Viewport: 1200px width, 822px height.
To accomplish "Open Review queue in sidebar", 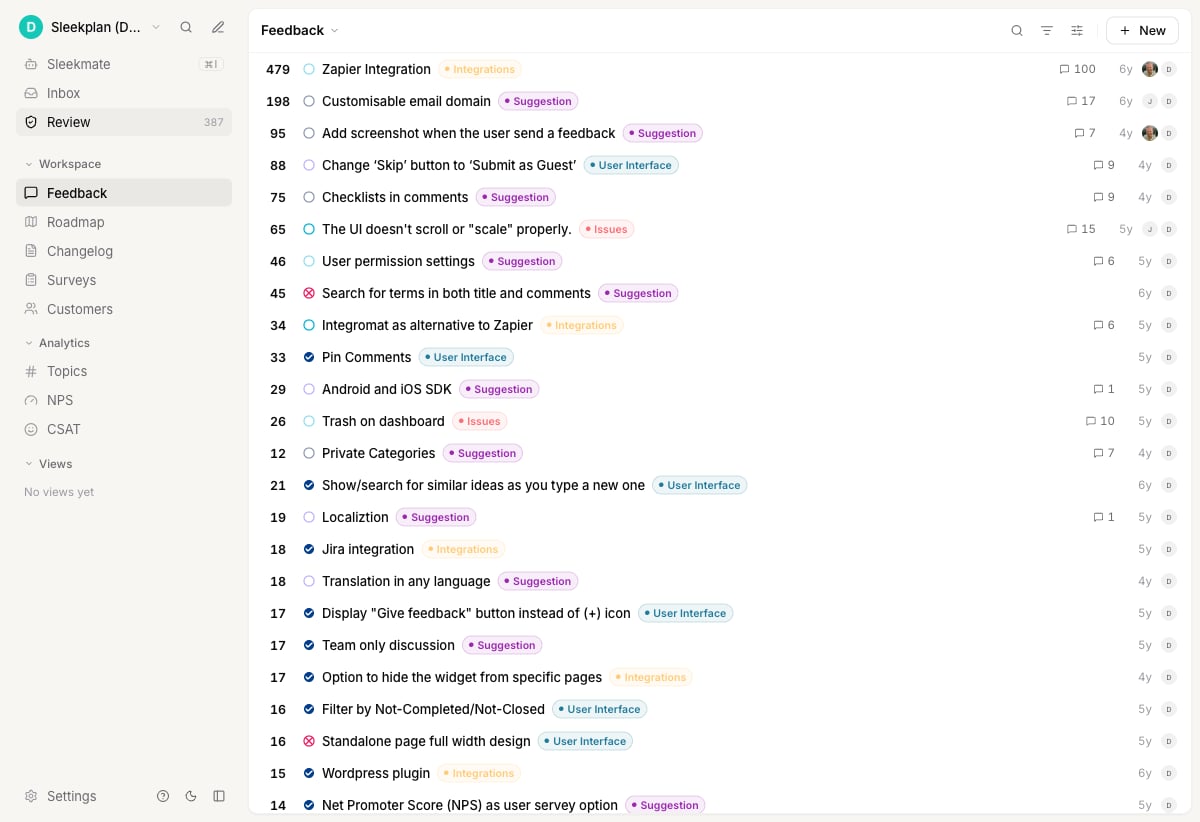I will (x=124, y=122).
